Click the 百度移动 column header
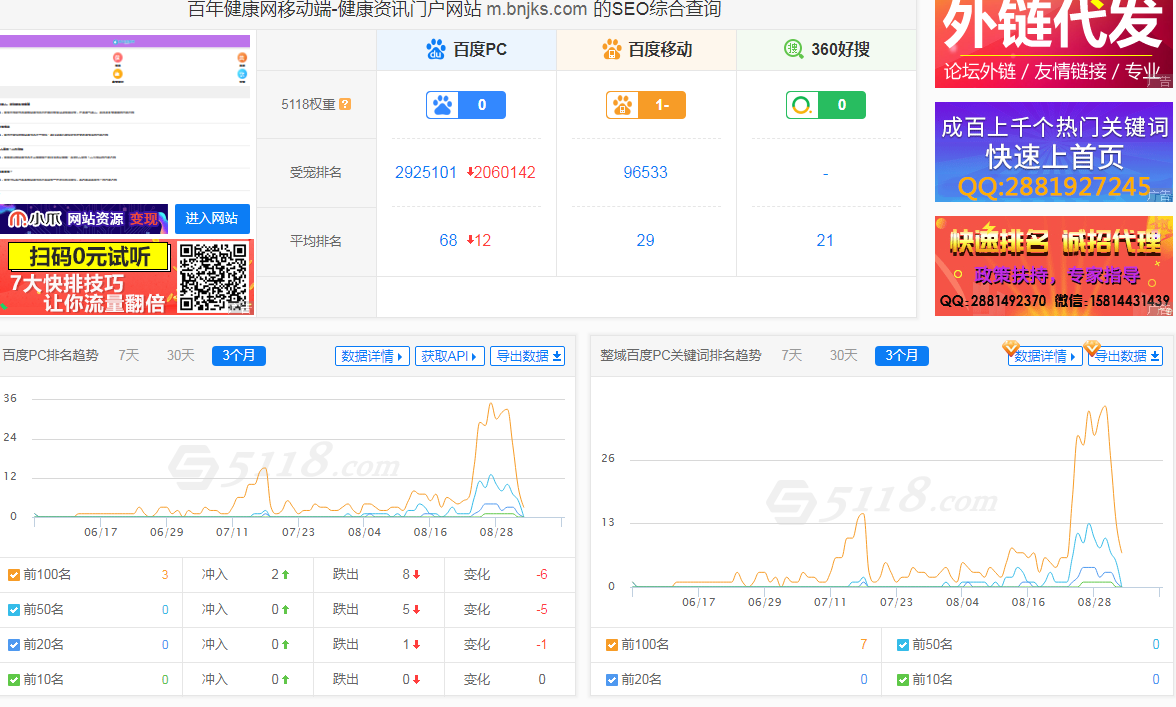 tap(646, 49)
